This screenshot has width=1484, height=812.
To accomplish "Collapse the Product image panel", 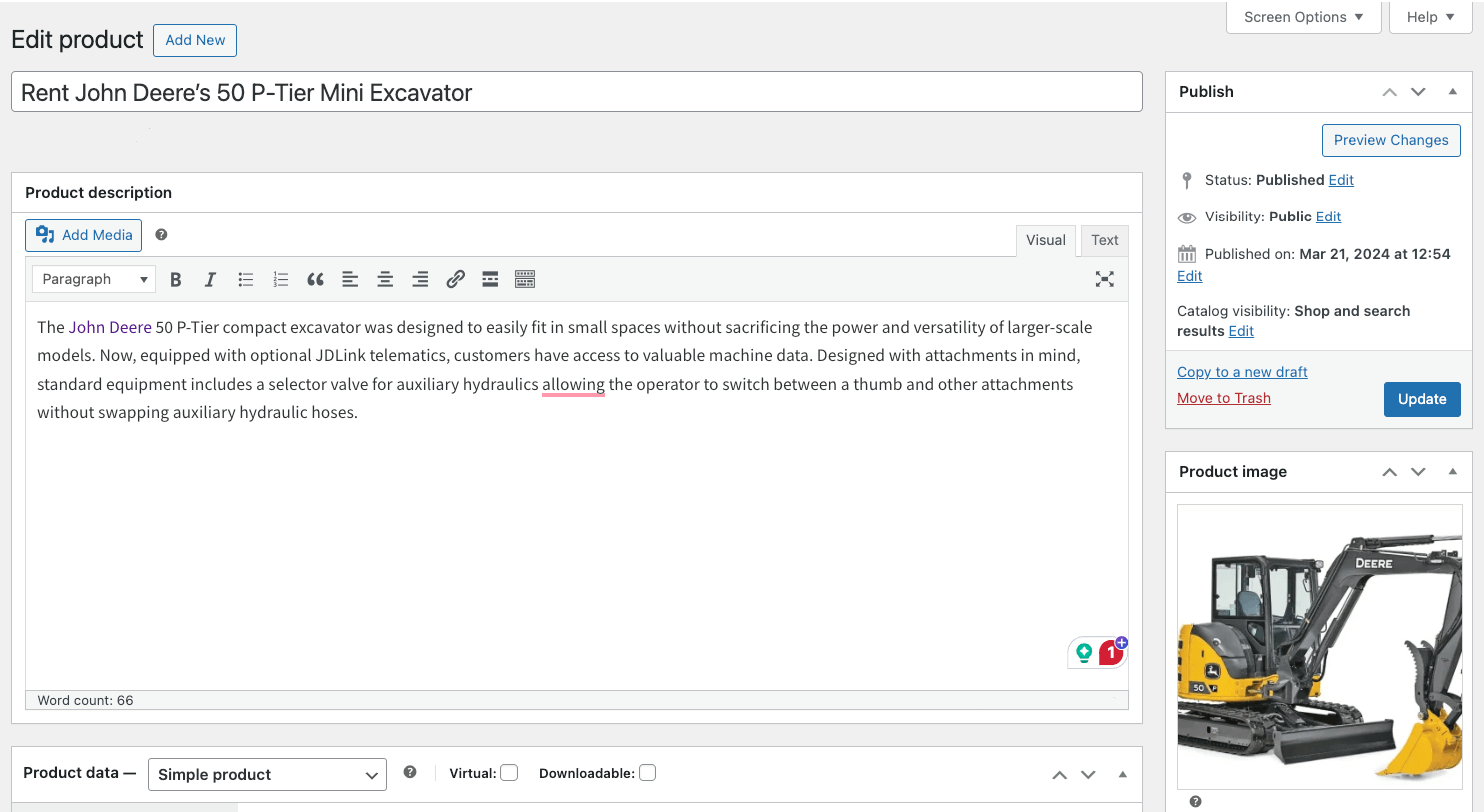I will pos(1452,472).
